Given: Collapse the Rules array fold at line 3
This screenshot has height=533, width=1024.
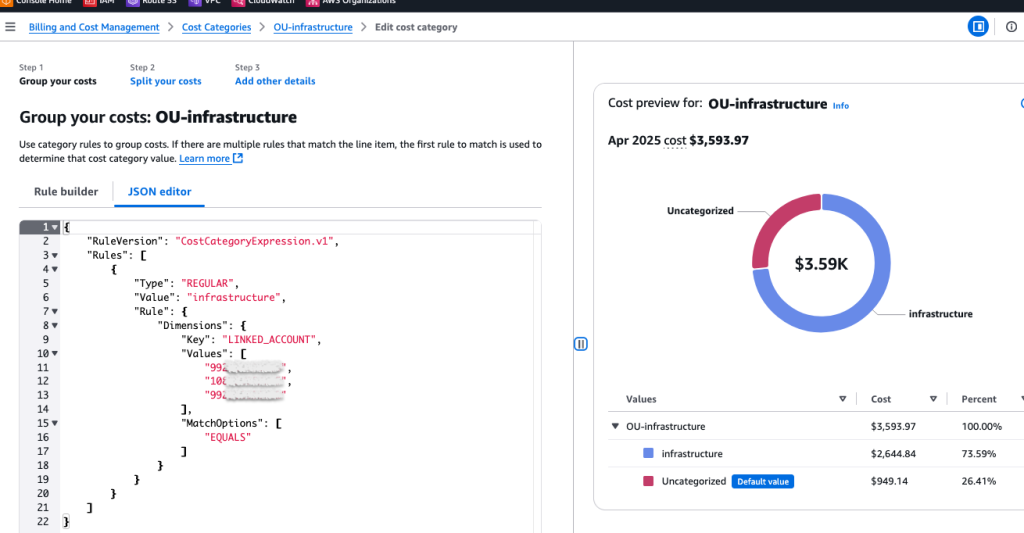Looking at the screenshot, I should (55, 255).
